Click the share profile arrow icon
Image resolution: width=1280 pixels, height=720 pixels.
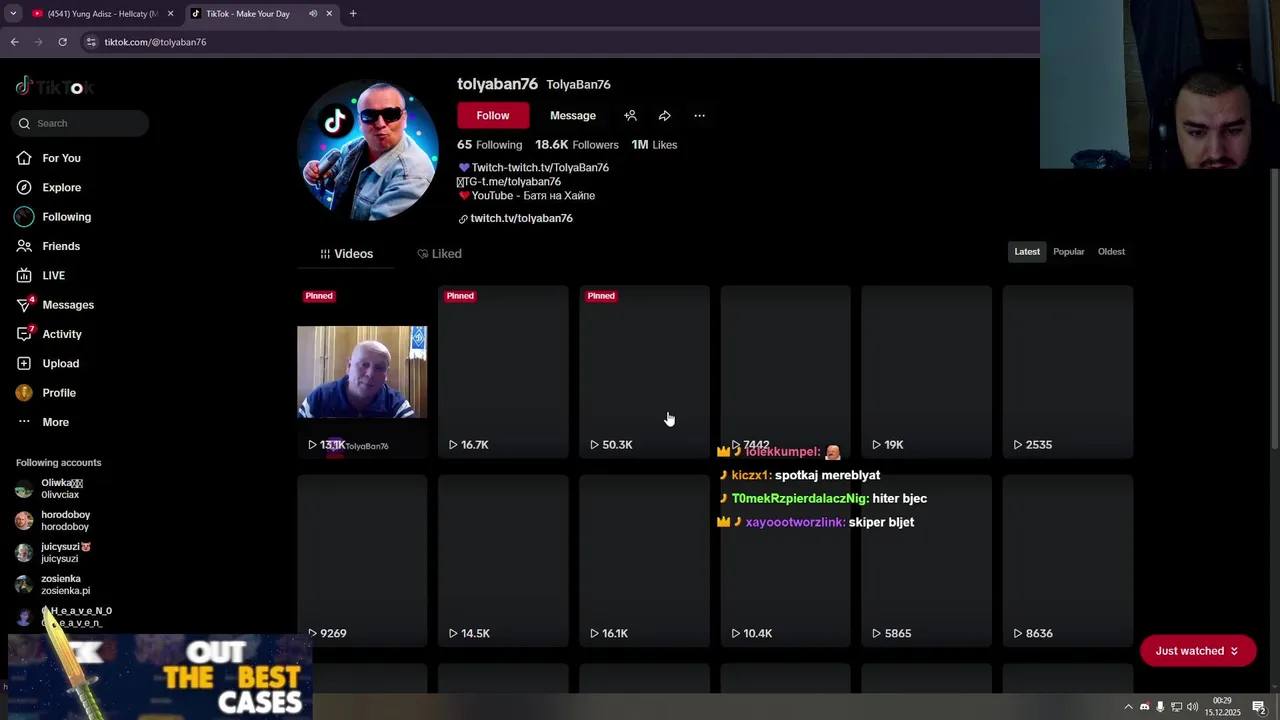click(664, 115)
